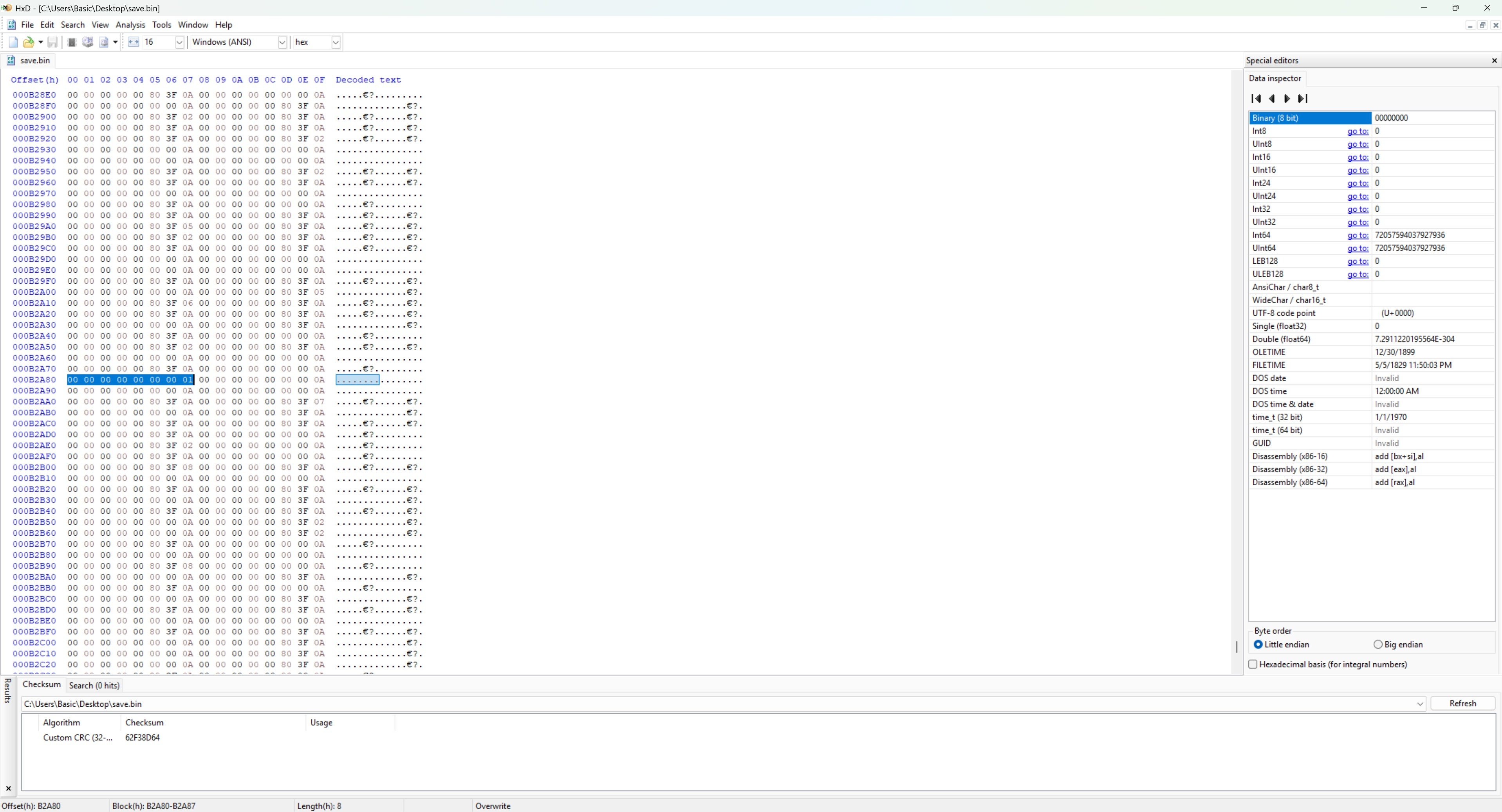
Task: Open the Tools menu
Action: pos(161,25)
